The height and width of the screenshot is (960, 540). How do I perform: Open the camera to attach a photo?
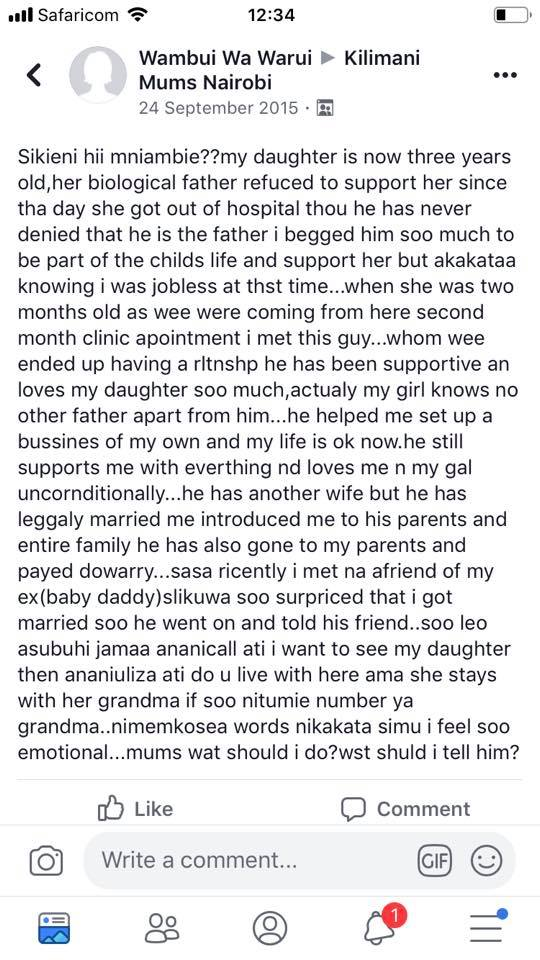pos(46,861)
